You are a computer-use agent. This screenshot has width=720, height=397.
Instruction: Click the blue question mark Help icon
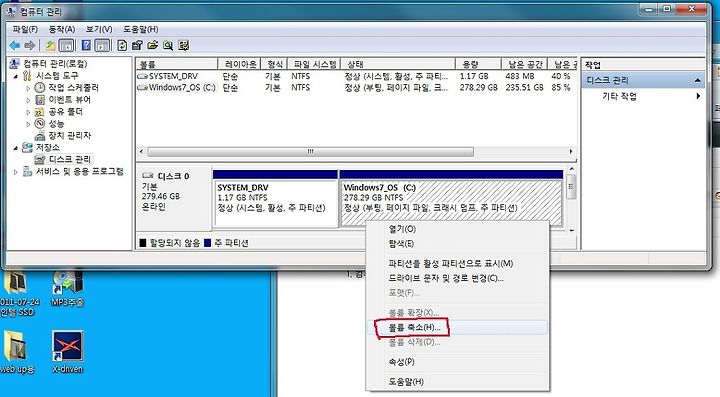pyautogui.click(x=86, y=45)
